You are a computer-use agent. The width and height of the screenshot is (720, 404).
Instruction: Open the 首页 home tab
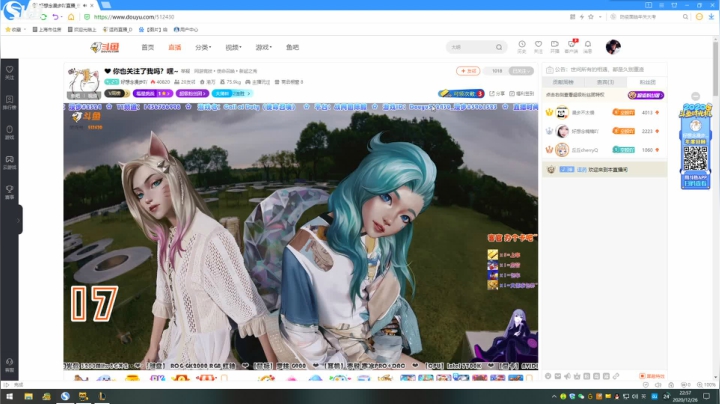147,47
